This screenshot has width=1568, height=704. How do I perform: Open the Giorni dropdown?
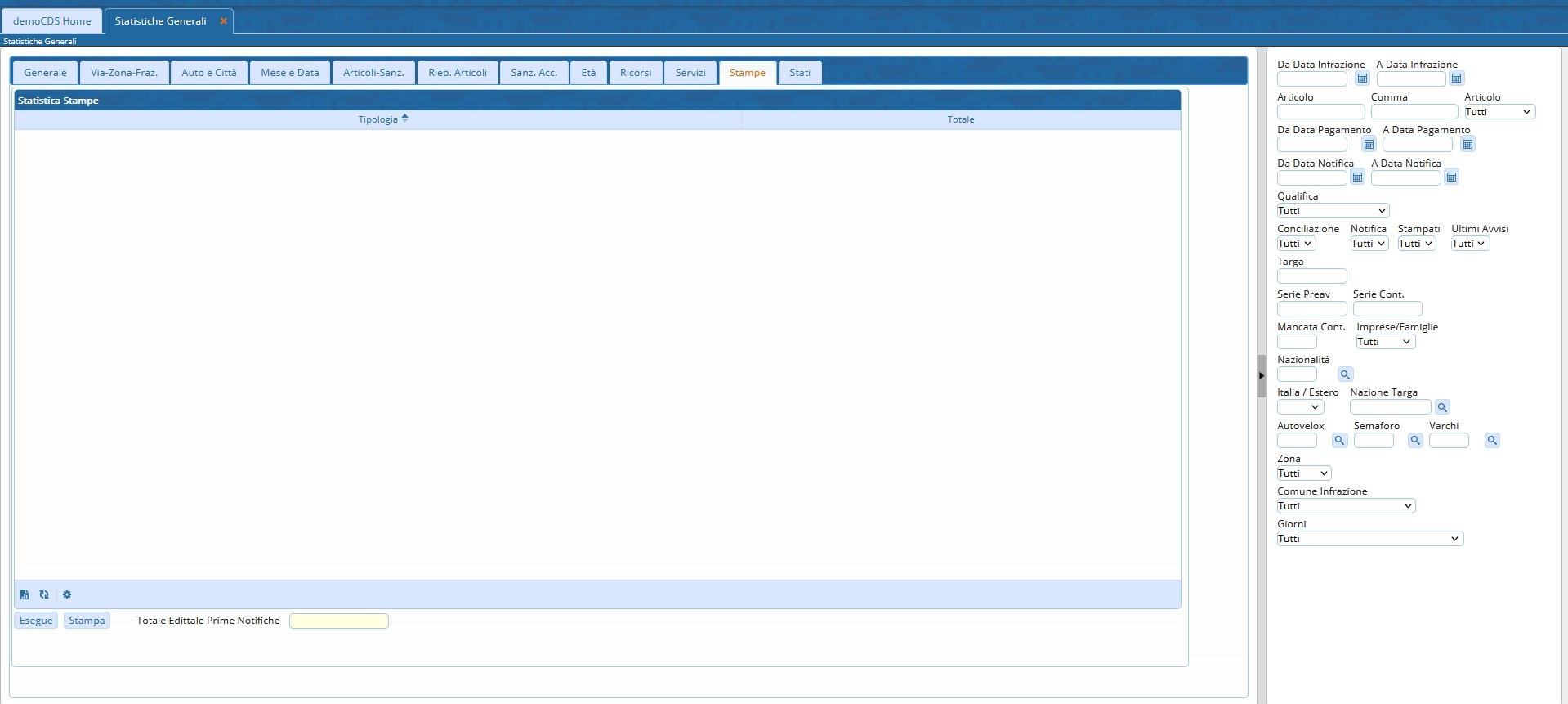point(1370,539)
